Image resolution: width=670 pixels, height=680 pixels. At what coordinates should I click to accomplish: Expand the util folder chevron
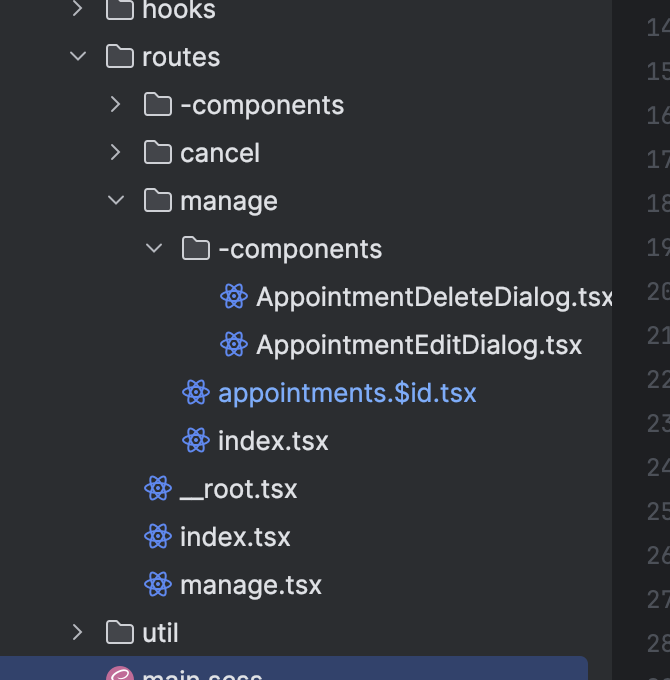(x=77, y=632)
